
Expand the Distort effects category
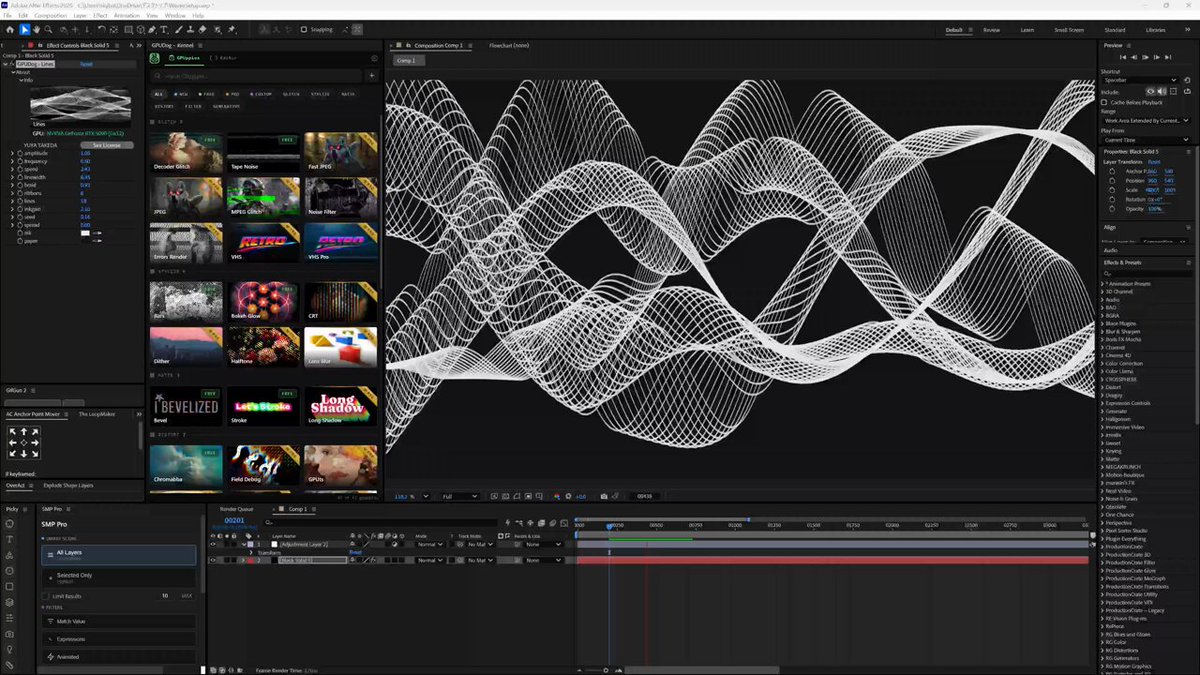click(1112, 387)
